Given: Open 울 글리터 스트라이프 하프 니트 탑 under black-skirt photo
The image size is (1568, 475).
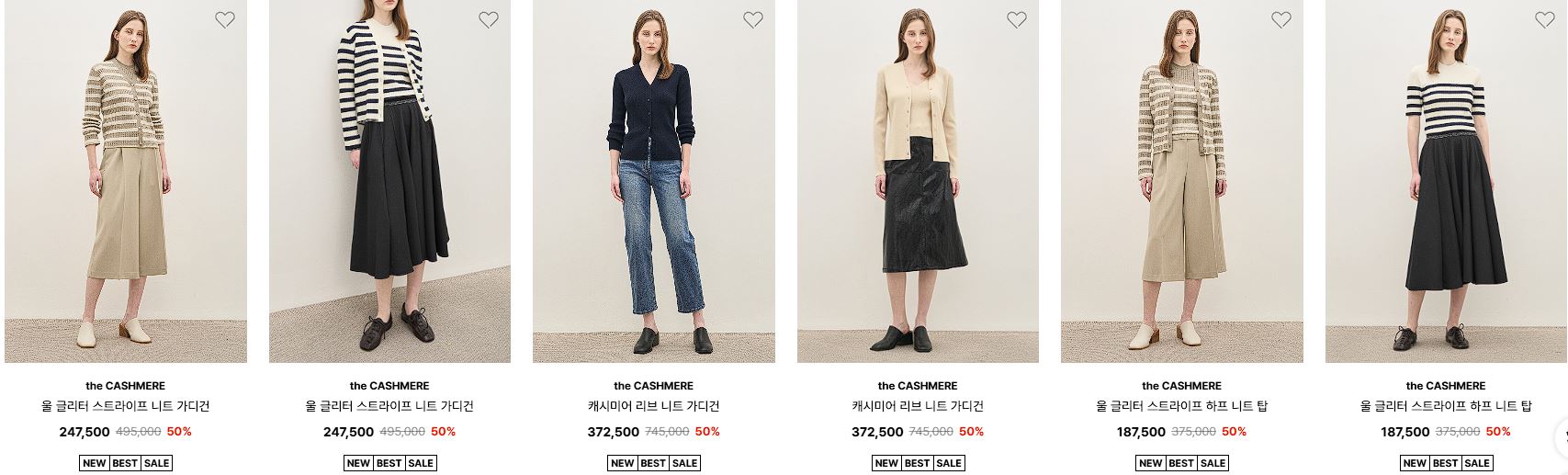Looking at the screenshot, I should (1446, 406).
